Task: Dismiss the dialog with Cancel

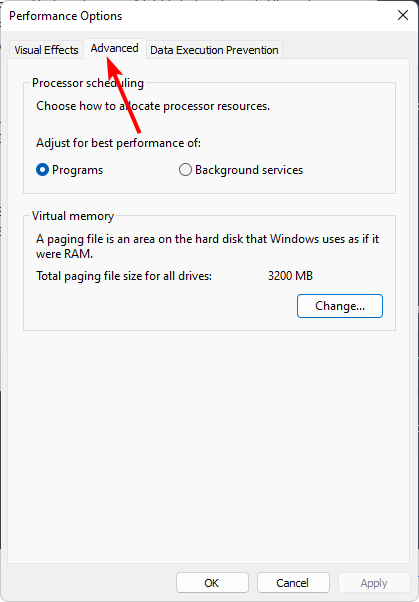Action: click(293, 583)
